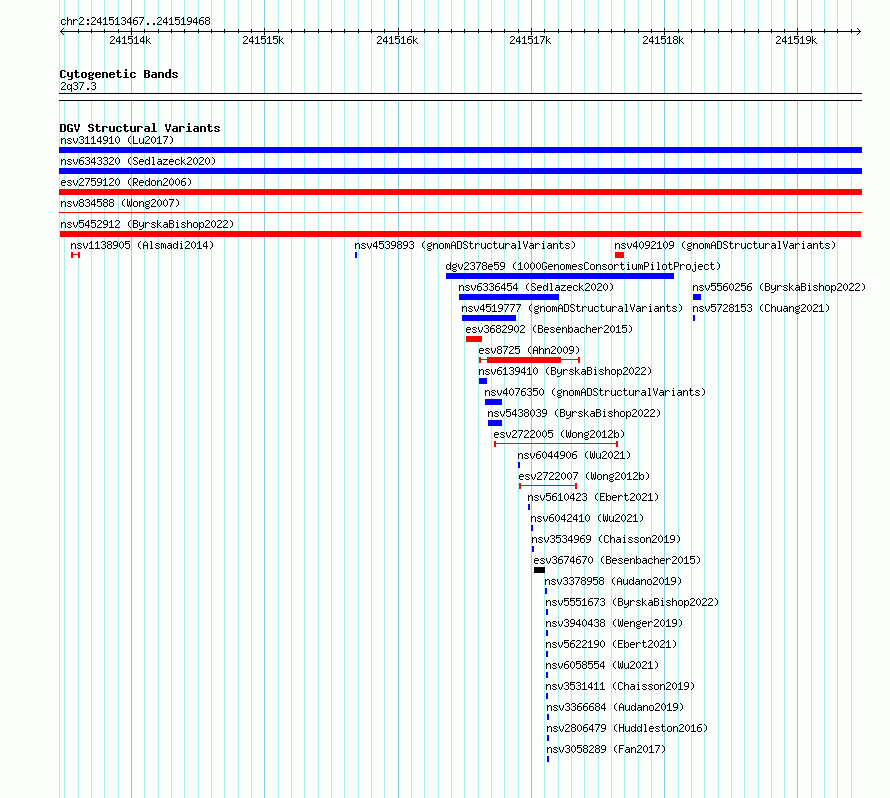Click the blue bar under nsv6336454
This screenshot has height=798, width=890.
click(x=509, y=297)
